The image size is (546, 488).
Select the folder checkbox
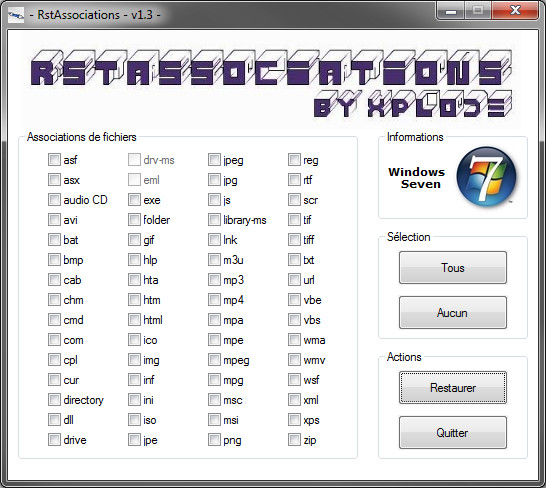[134, 220]
